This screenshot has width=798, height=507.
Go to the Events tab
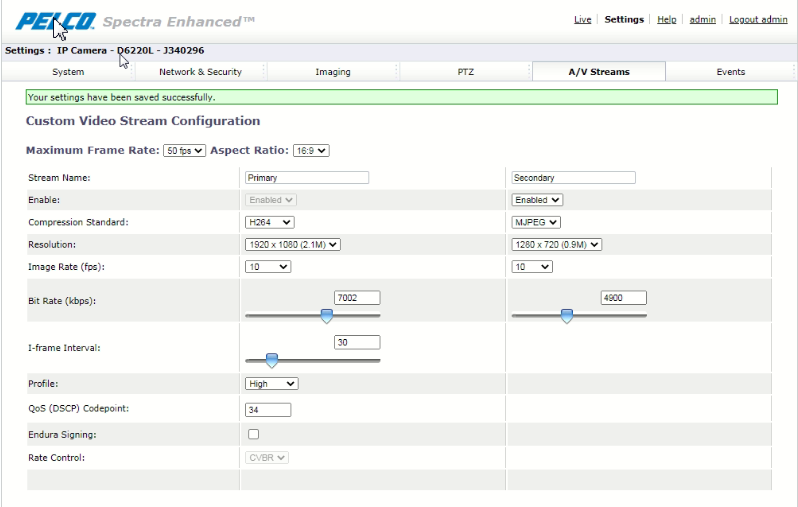point(731,72)
